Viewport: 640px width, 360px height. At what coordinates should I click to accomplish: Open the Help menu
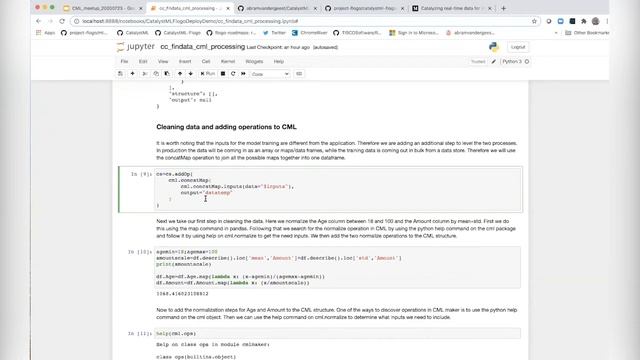pyautogui.click(x=279, y=62)
